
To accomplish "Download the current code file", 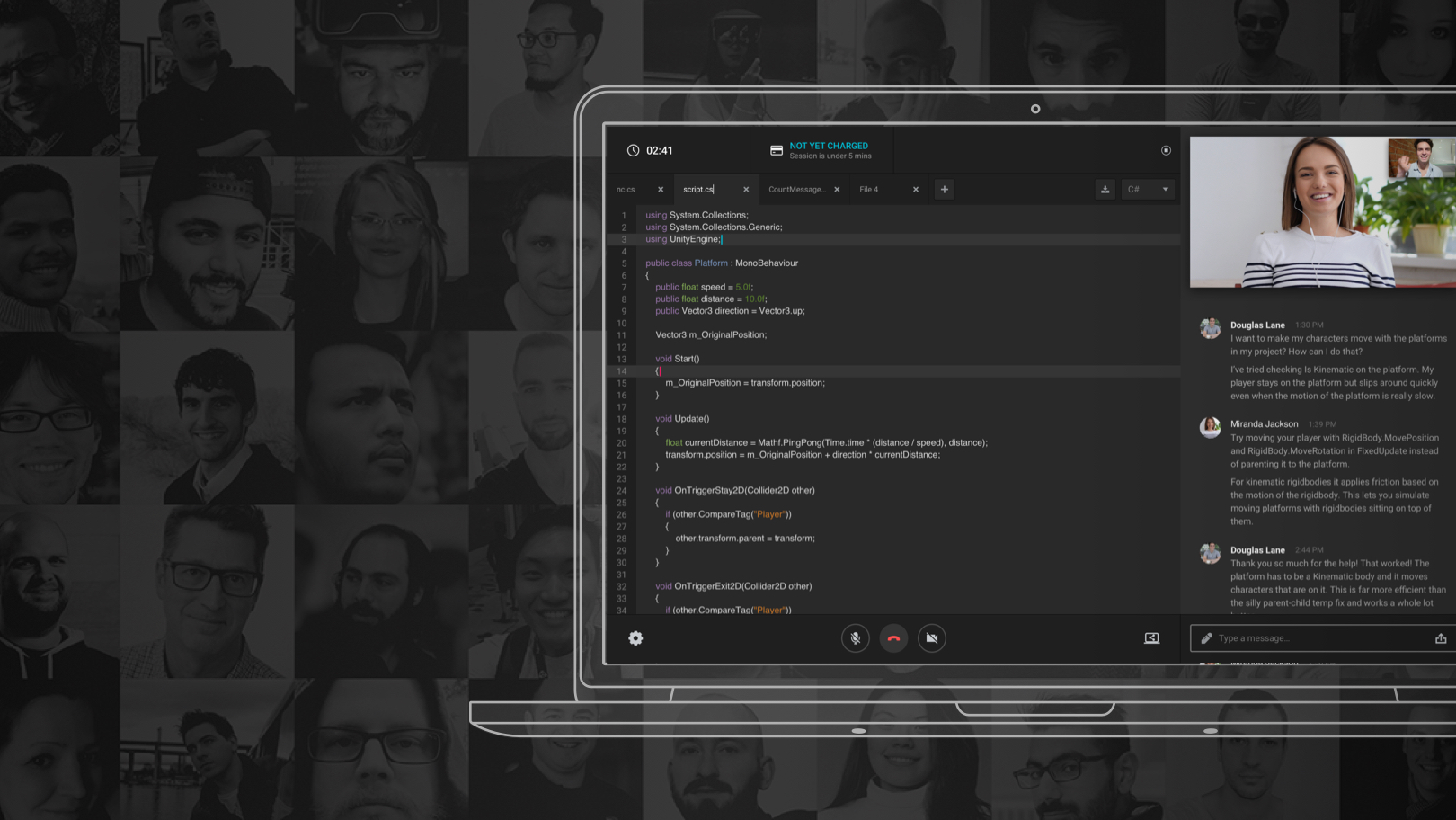I will click(x=1105, y=190).
